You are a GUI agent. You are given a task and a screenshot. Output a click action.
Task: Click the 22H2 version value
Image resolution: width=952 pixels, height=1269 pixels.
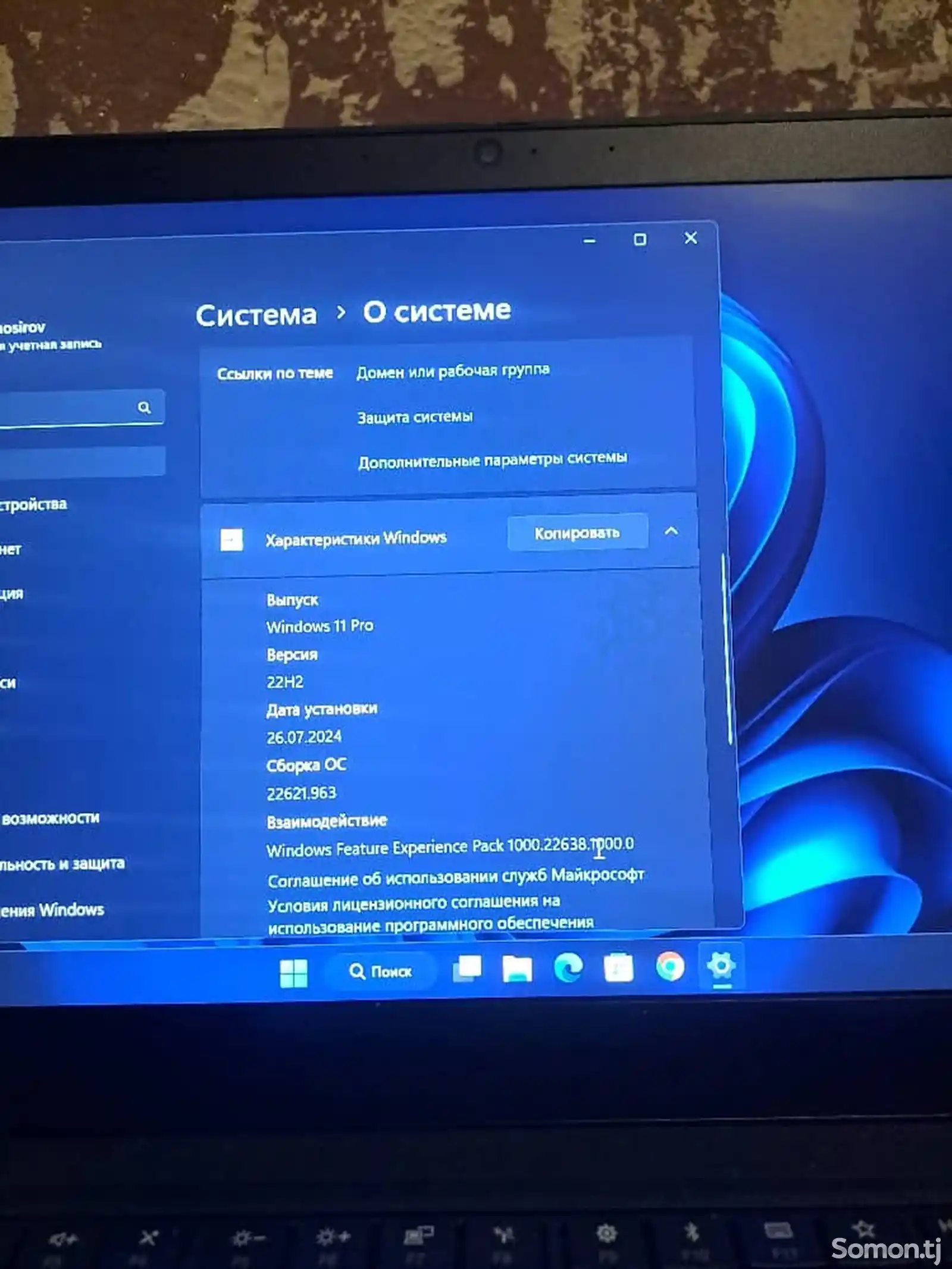[x=285, y=682]
